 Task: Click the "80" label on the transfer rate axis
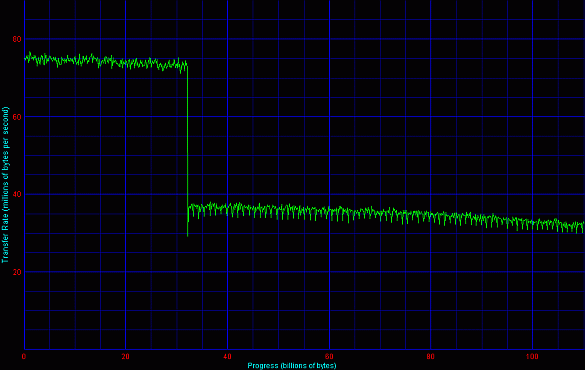(x=17, y=39)
